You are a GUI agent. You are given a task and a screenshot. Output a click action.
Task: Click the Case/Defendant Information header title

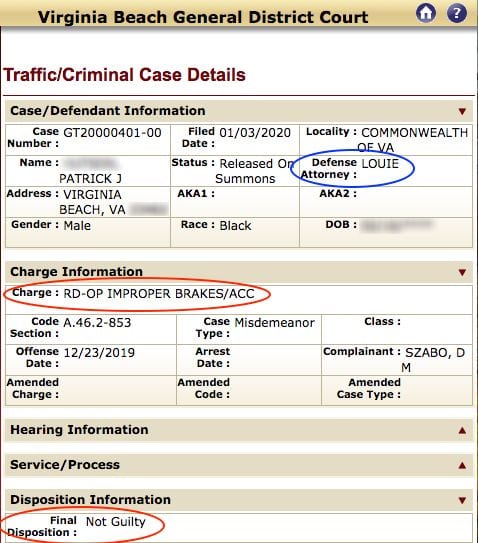coord(108,111)
